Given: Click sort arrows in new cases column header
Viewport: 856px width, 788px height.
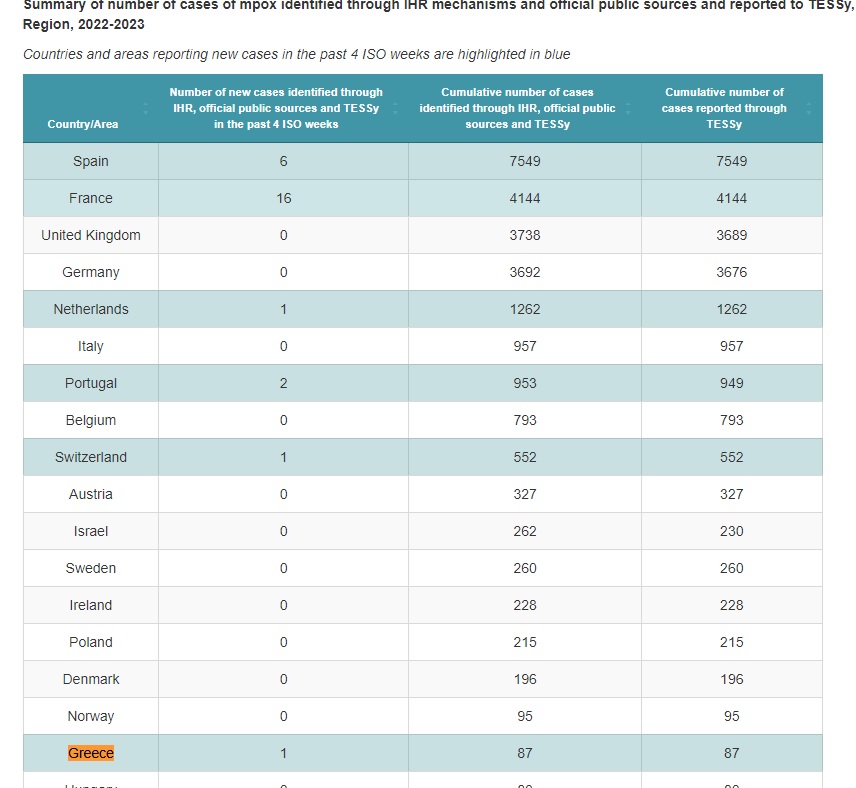Looking at the screenshot, I should 397,108.
